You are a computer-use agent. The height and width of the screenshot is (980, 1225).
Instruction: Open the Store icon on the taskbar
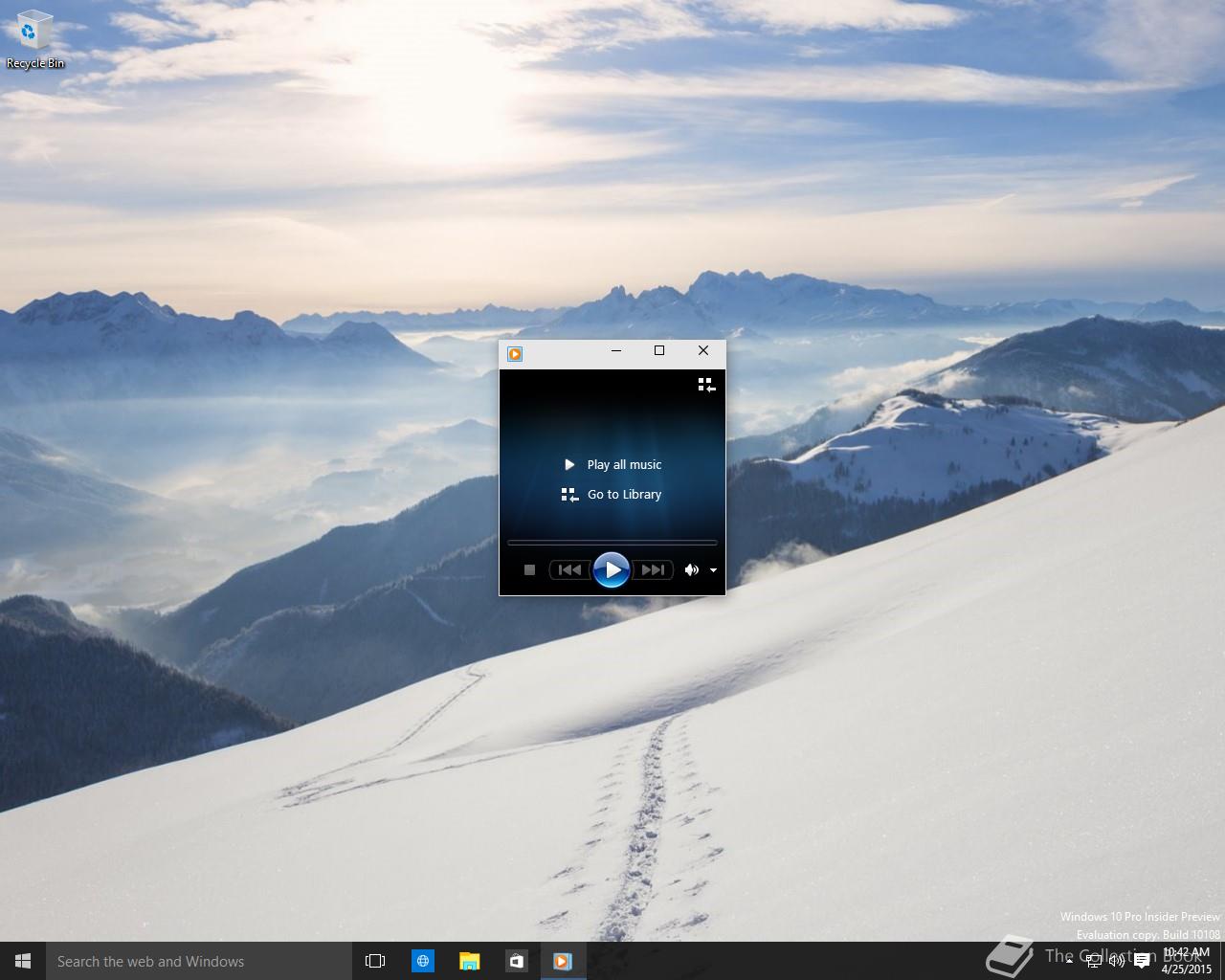tap(516, 961)
